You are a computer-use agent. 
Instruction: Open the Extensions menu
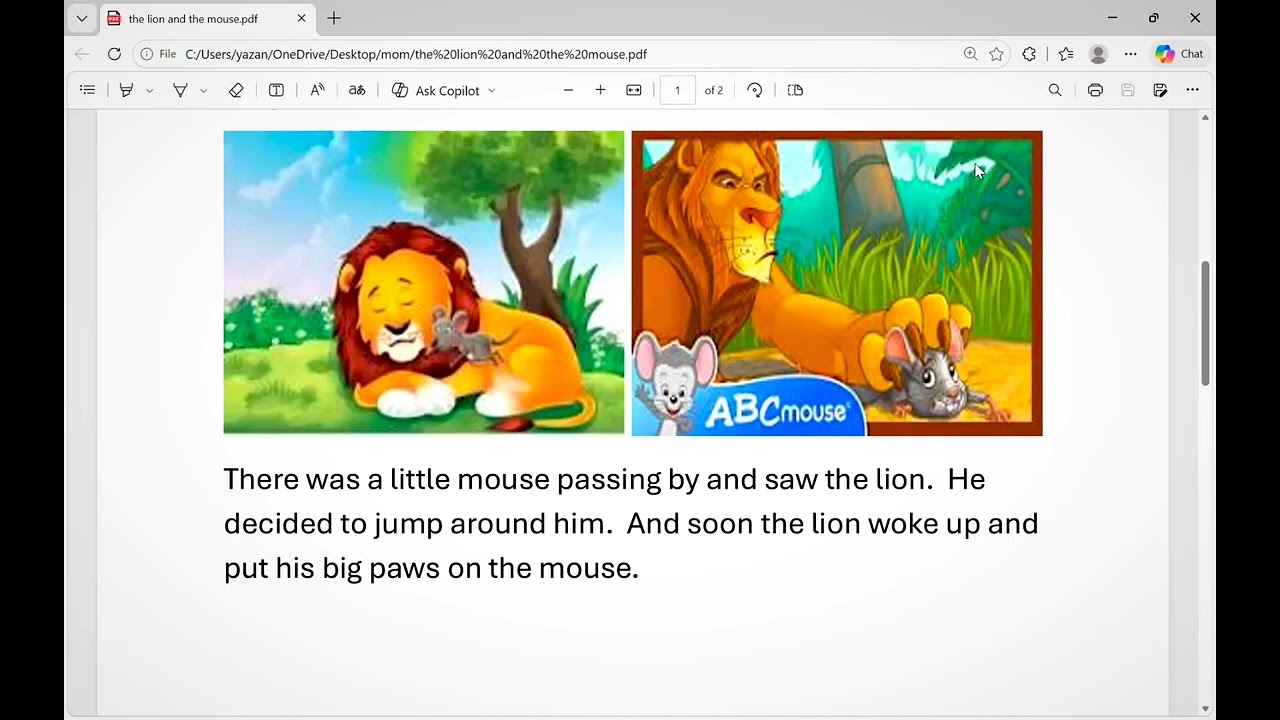pos(1029,54)
